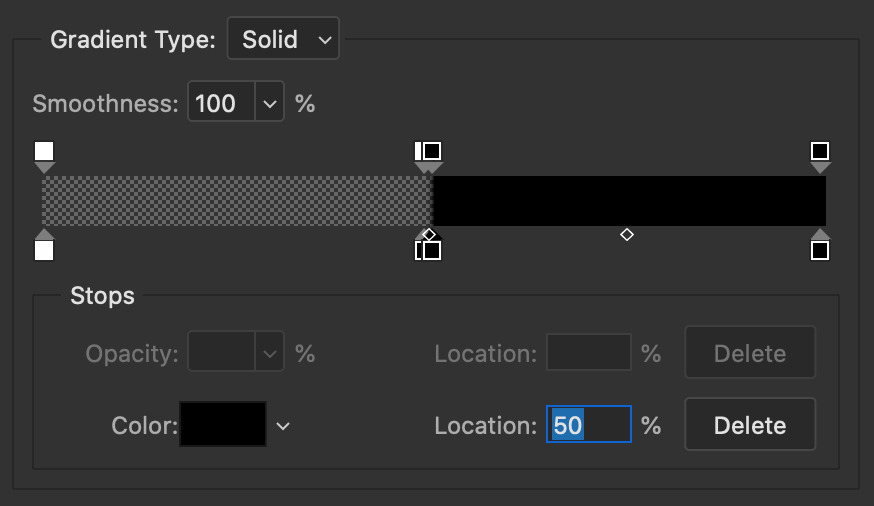The height and width of the screenshot is (506, 874).
Task: Click the dimmed Delete button for opacity stop
Action: coord(749,353)
